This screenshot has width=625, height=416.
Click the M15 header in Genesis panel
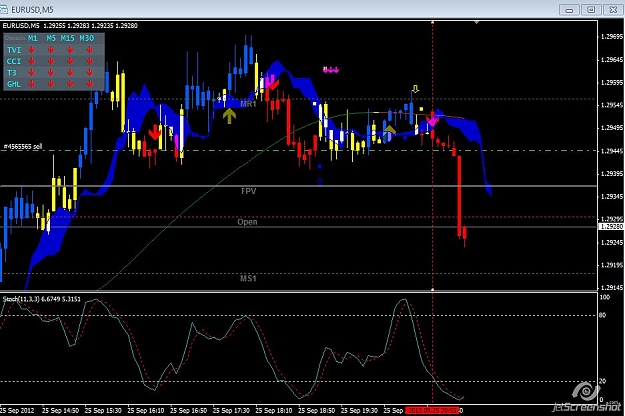click(68, 38)
